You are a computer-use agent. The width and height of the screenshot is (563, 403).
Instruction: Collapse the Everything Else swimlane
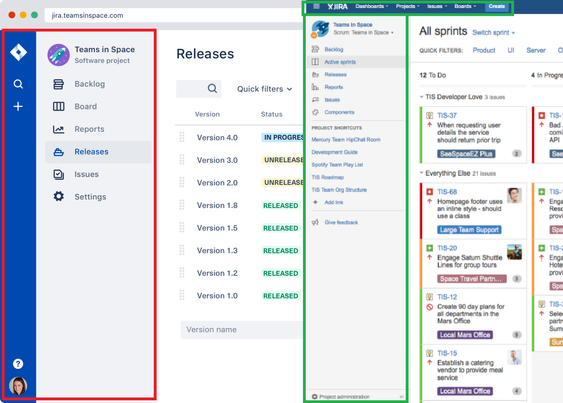422,173
